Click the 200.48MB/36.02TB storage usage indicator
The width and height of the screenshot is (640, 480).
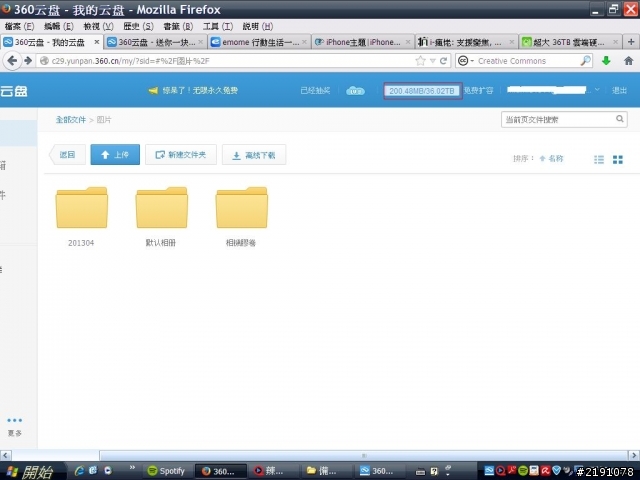[422, 91]
